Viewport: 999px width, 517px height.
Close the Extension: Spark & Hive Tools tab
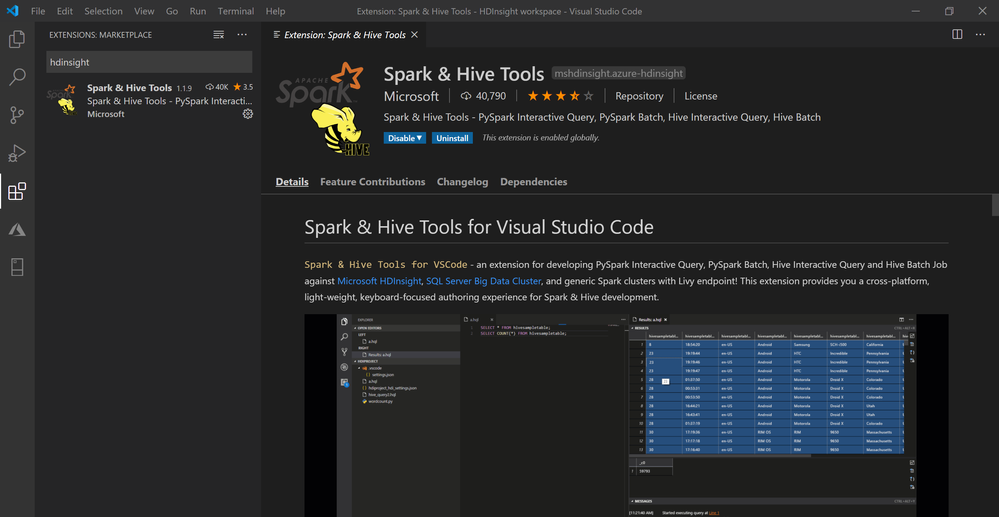(414, 35)
